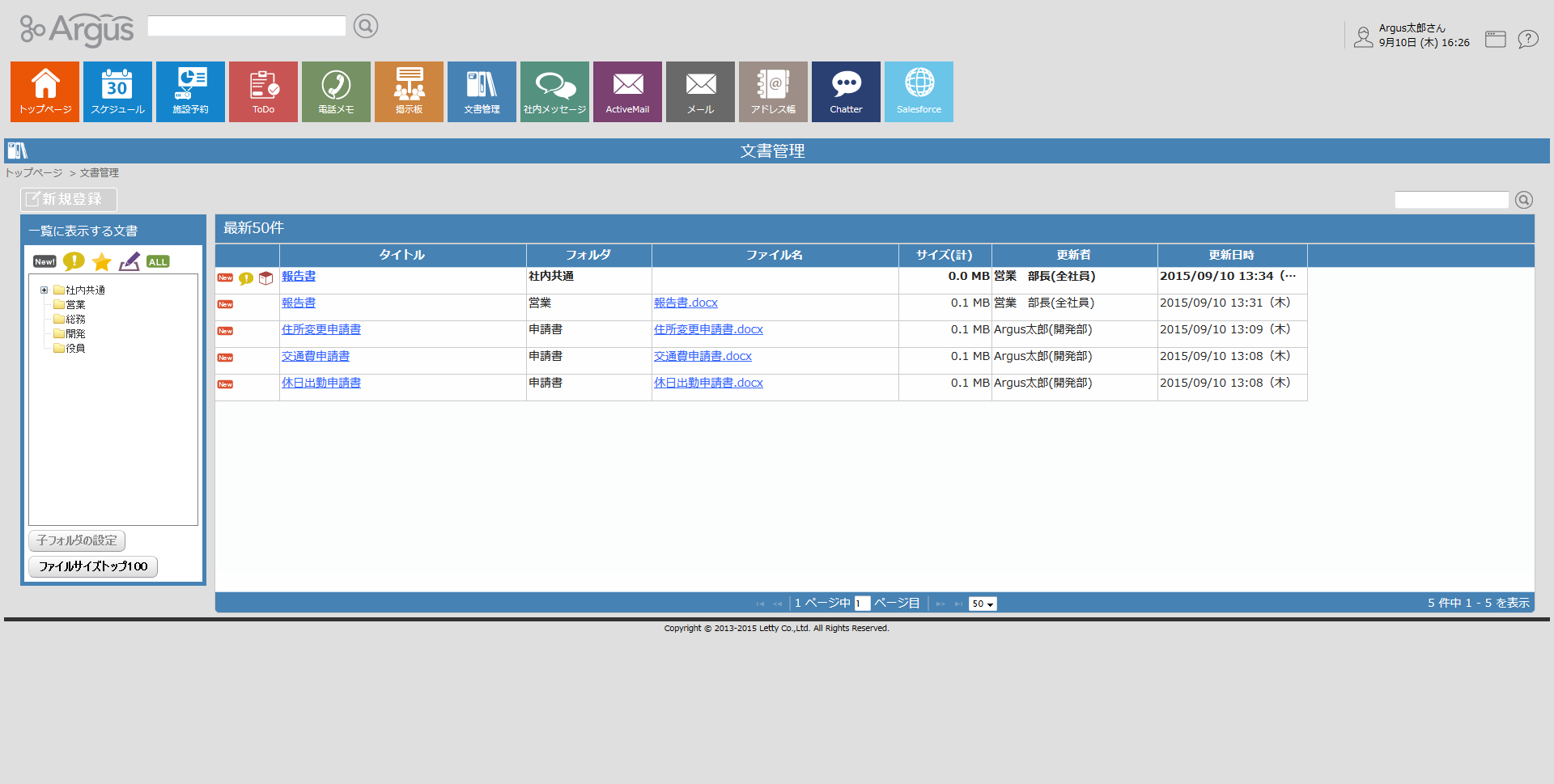The height and width of the screenshot is (784, 1554).
Task: Go to トップページ breadcrumb link
Action: pyautogui.click(x=34, y=172)
